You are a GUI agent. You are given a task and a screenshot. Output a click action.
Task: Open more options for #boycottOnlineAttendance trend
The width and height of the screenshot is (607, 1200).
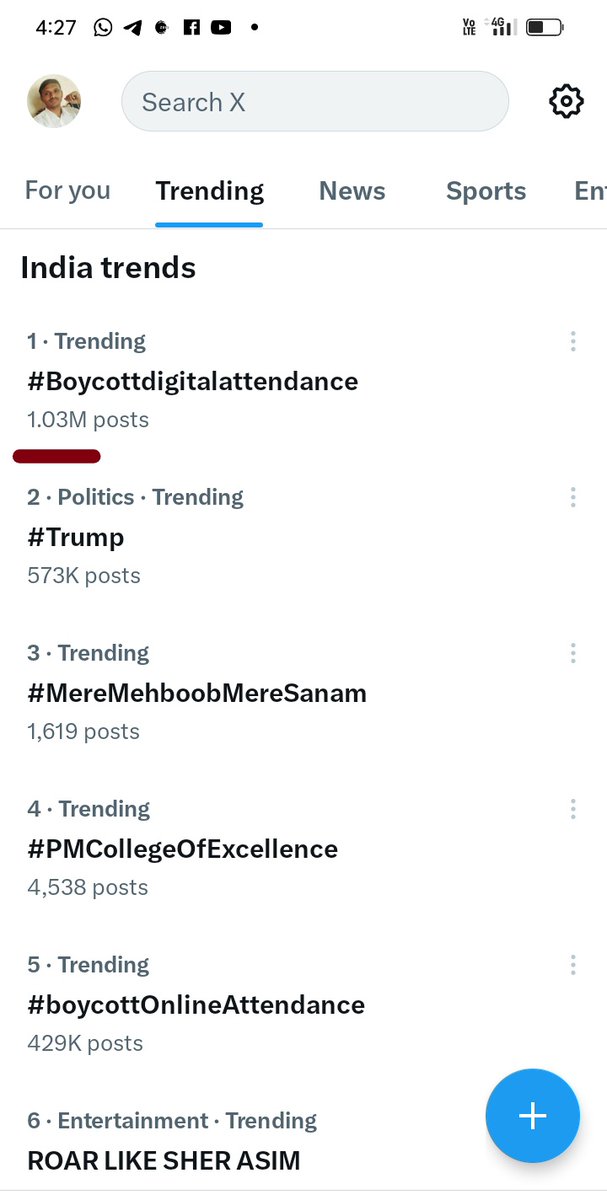coord(573,965)
